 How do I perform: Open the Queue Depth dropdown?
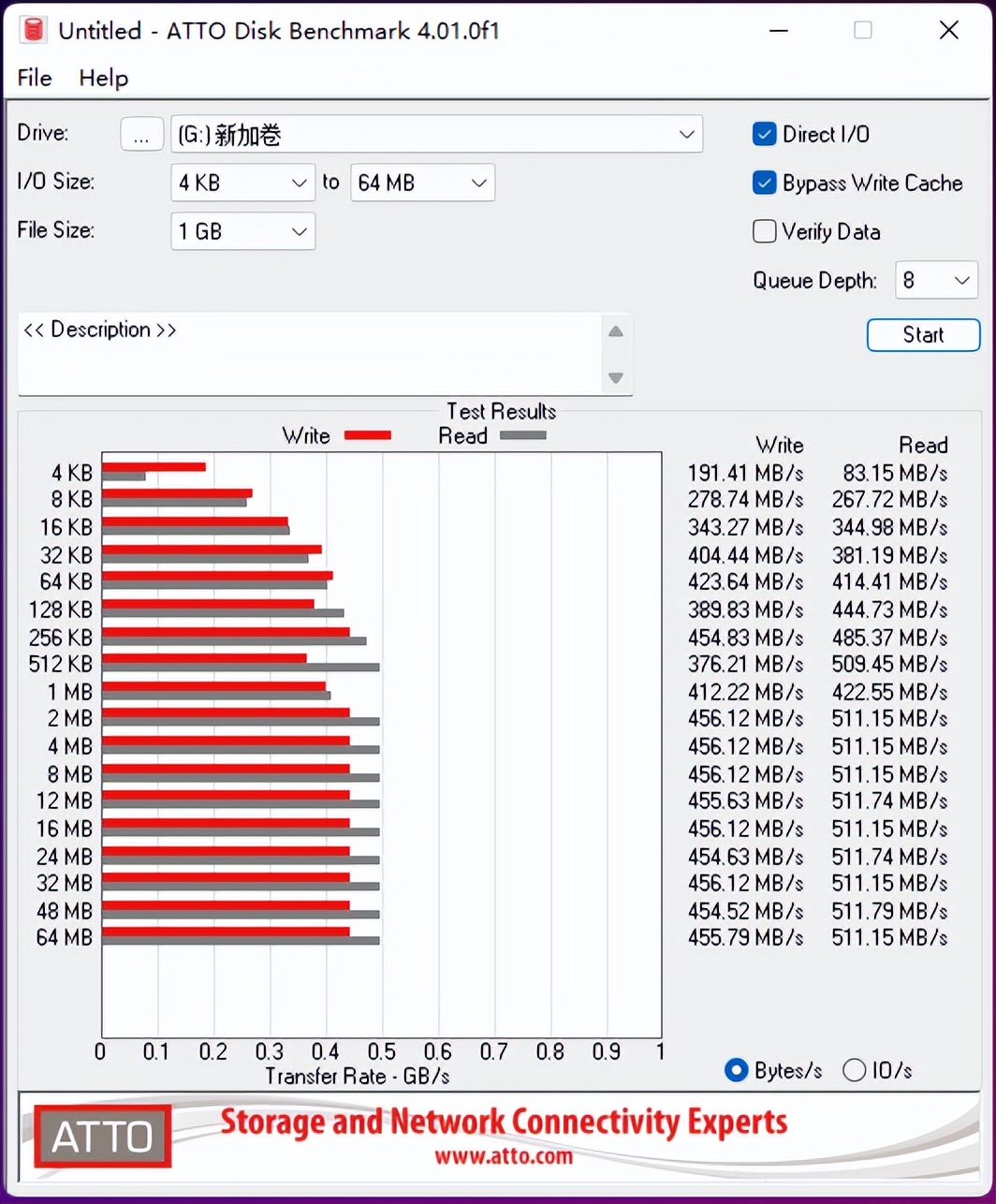(936, 280)
